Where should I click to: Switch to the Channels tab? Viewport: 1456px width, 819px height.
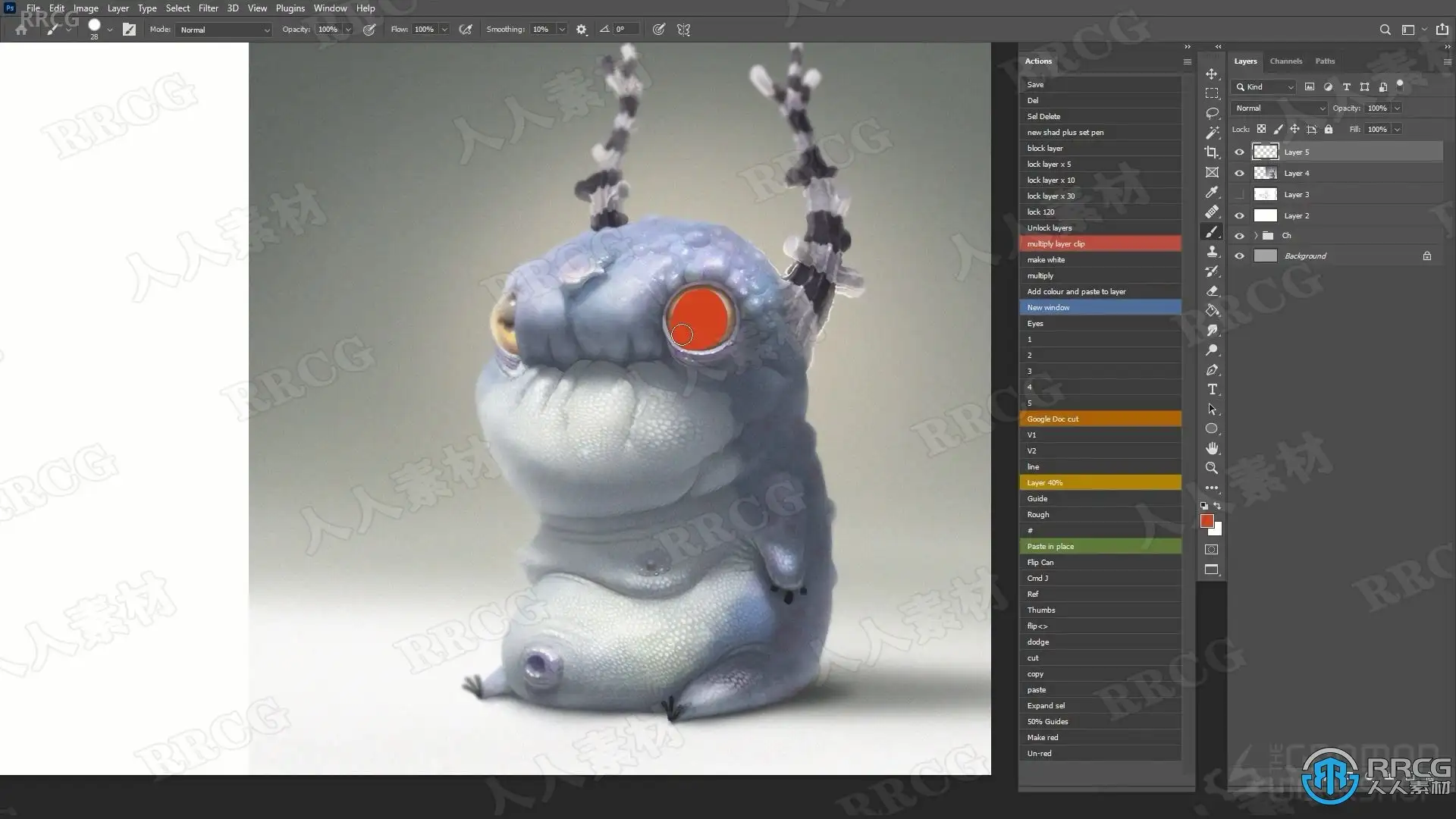pyautogui.click(x=1285, y=61)
